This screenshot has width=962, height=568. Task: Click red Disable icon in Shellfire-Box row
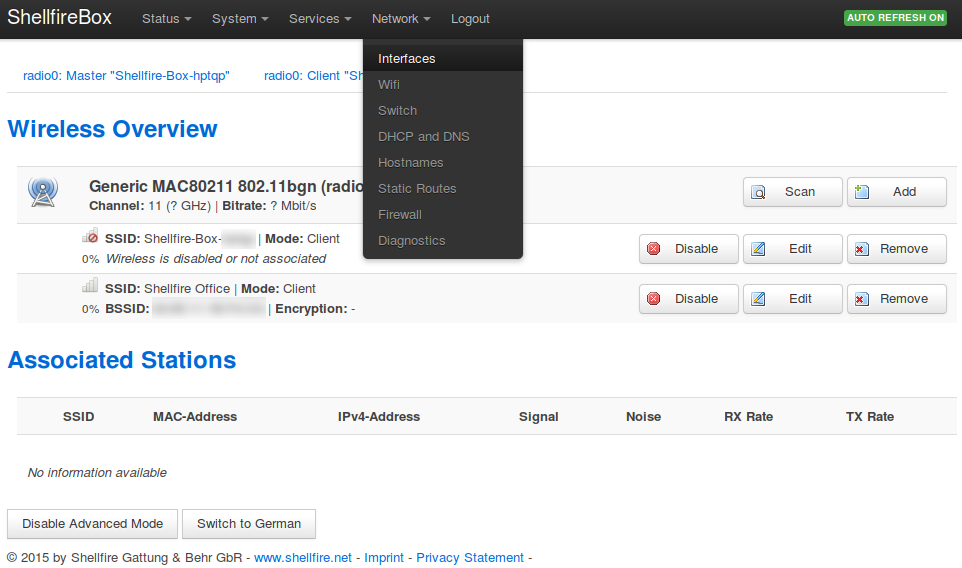tap(654, 248)
